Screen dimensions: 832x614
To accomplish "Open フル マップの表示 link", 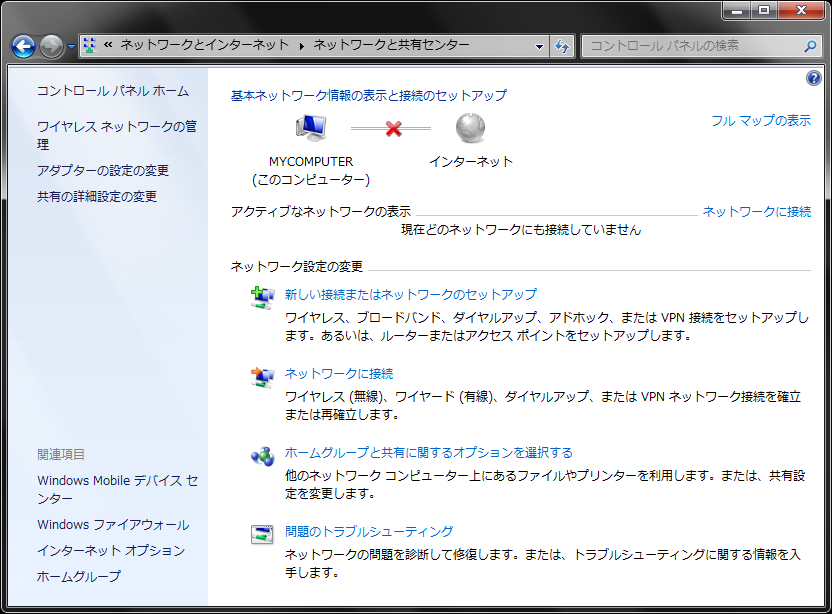I will click(761, 120).
